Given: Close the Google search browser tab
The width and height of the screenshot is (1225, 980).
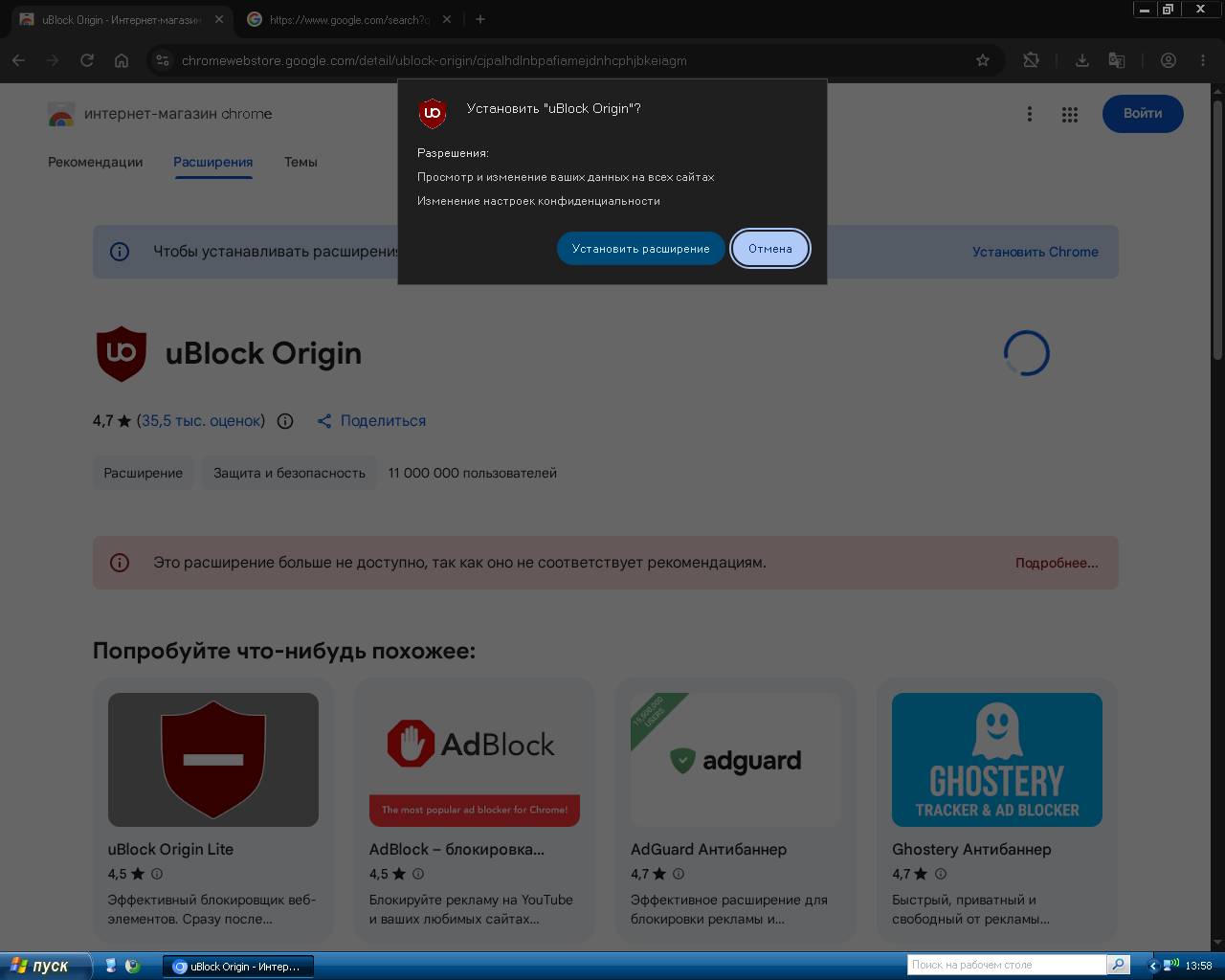Looking at the screenshot, I should (x=447, y=19).
